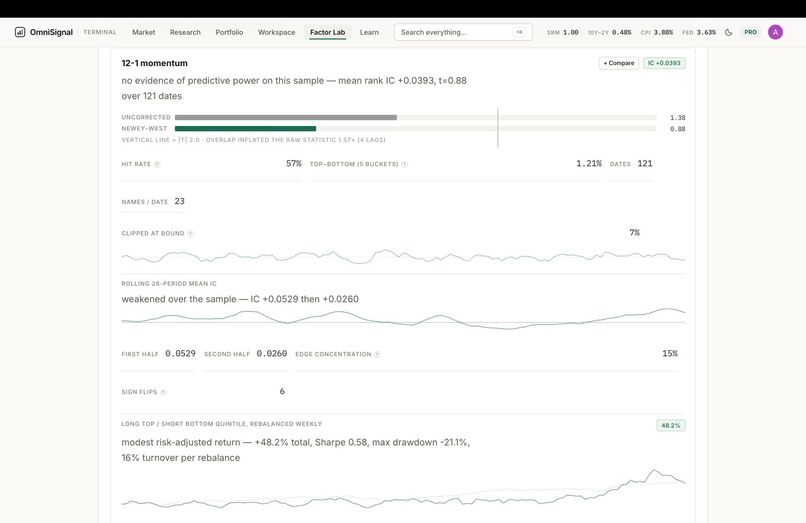Show Clipped at Bound help icon
Screen dimensions: 806x523
point(191,233)
